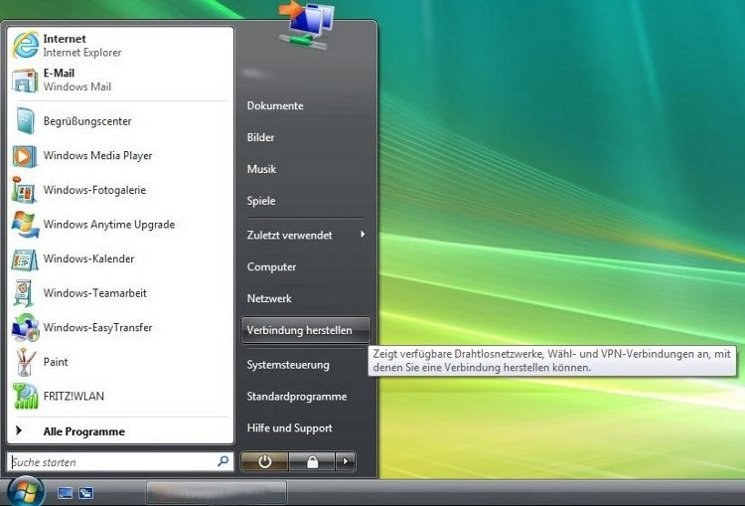The image size is (745, 506).
Task: Click the FRITZ!WLAN icon
Action: 25,396
